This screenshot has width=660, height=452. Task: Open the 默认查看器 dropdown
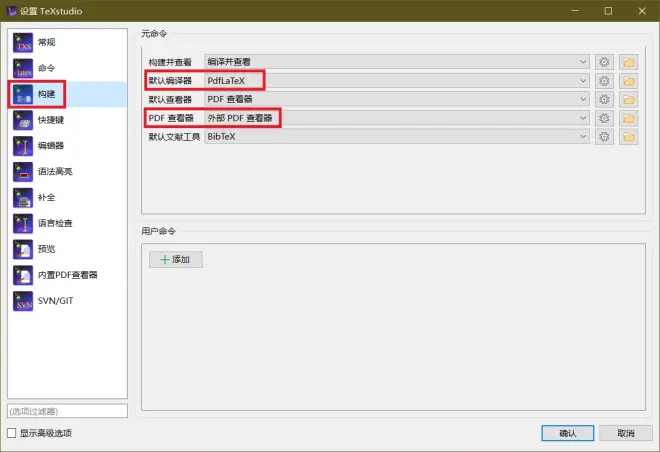(x=397, y=99)
